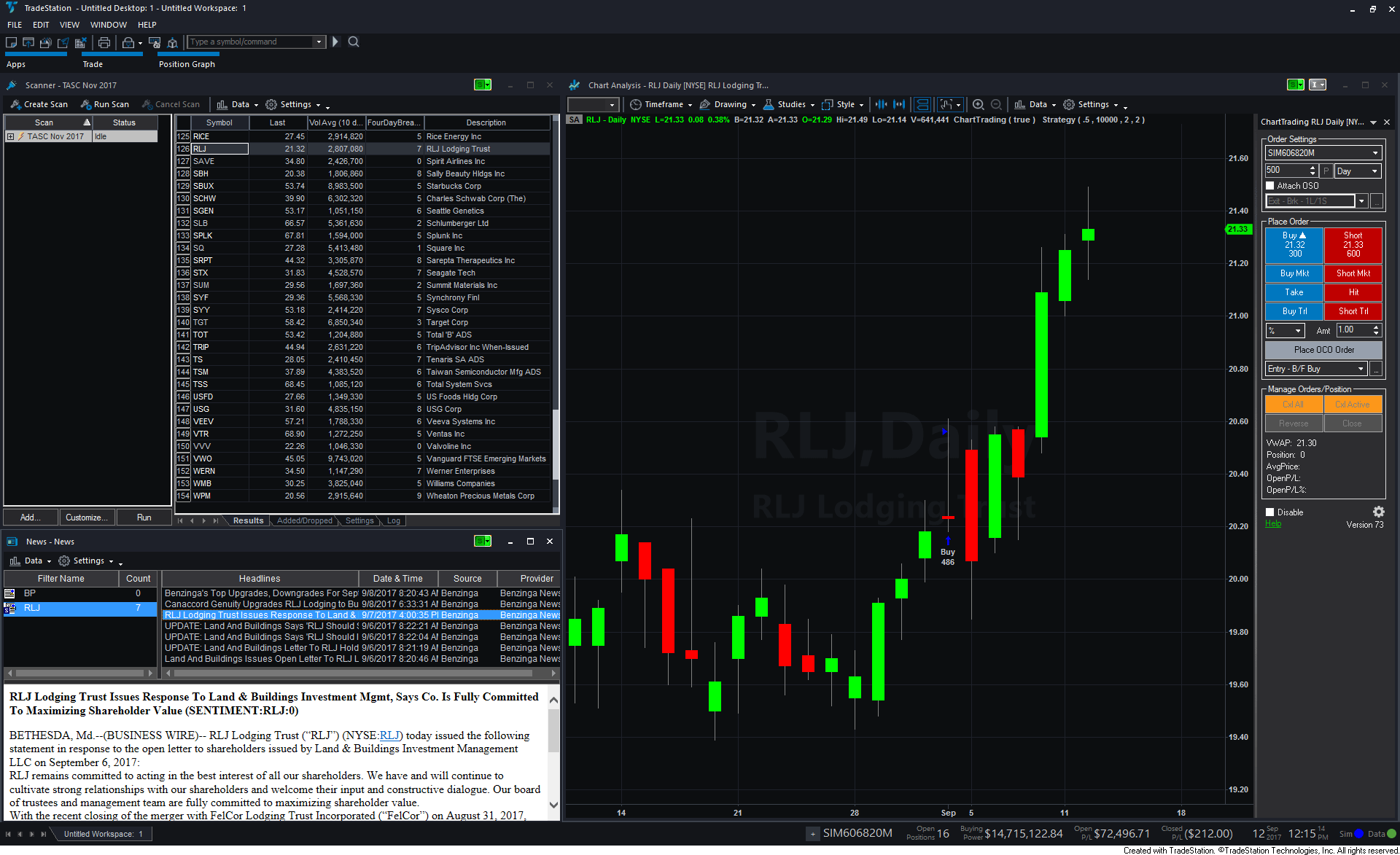Click the Print icon in main toolbar
Screen dimensions: 1400x855
(x=104, y=42)
